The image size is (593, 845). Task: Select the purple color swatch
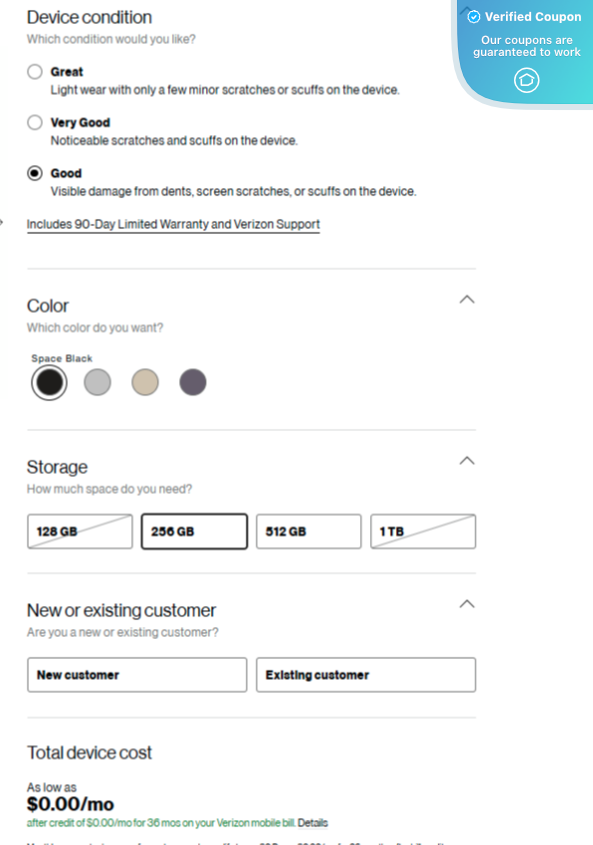[193, 382]
